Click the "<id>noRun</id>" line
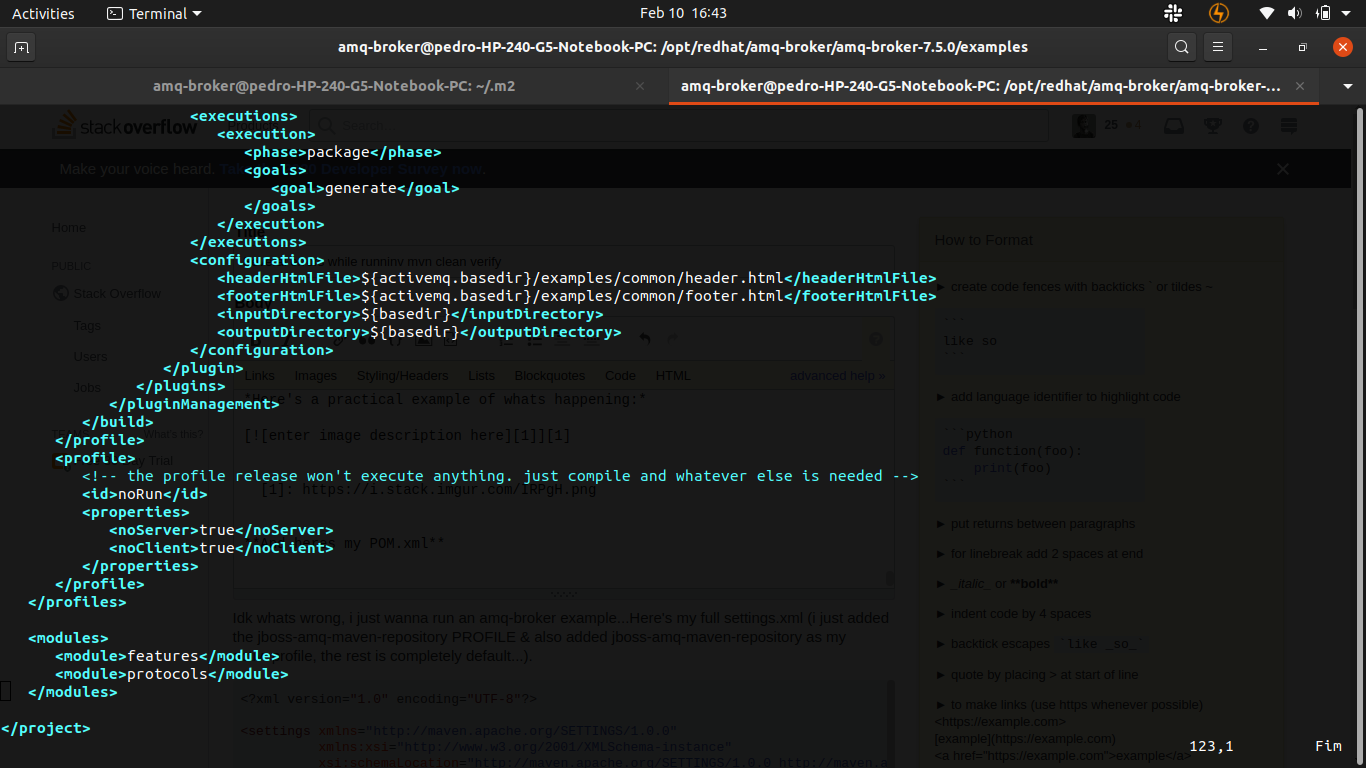 145,494
